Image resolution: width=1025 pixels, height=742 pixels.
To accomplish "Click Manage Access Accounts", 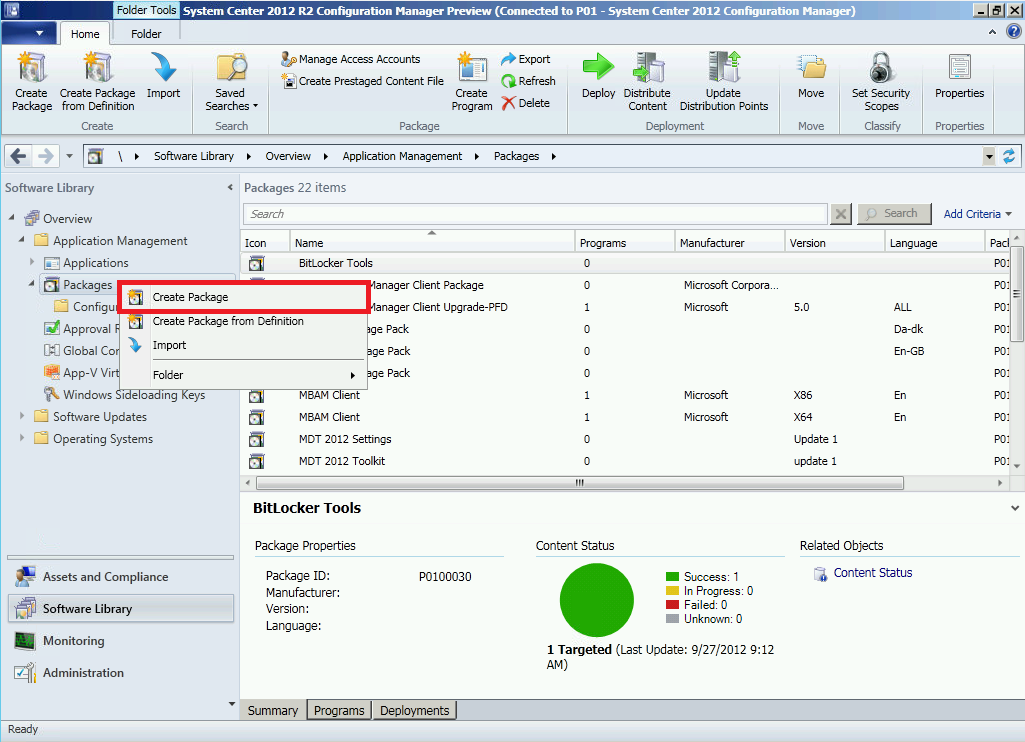I will click(350, 59).
